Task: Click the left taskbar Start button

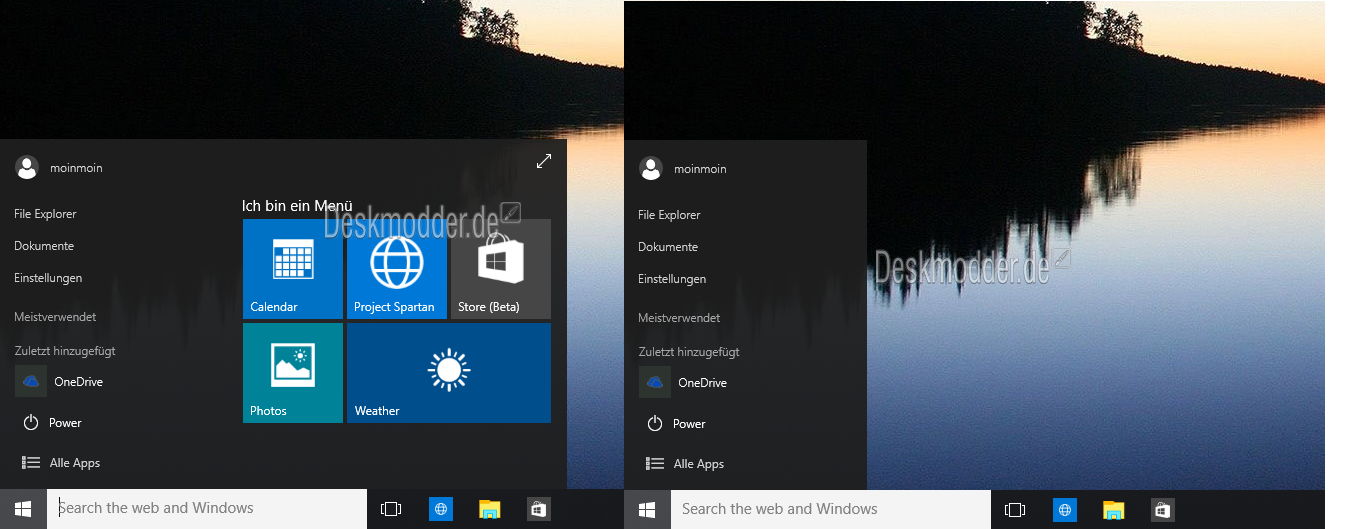Action: point(23,509)
